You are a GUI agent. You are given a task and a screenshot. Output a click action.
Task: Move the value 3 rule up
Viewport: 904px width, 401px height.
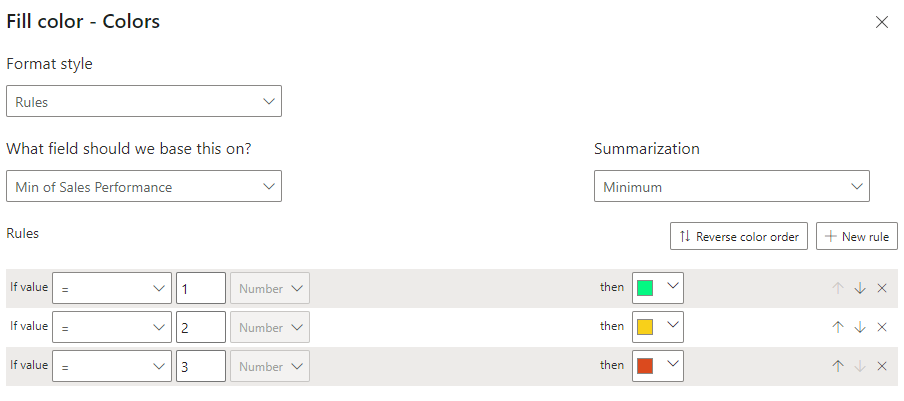coord(838,366)
